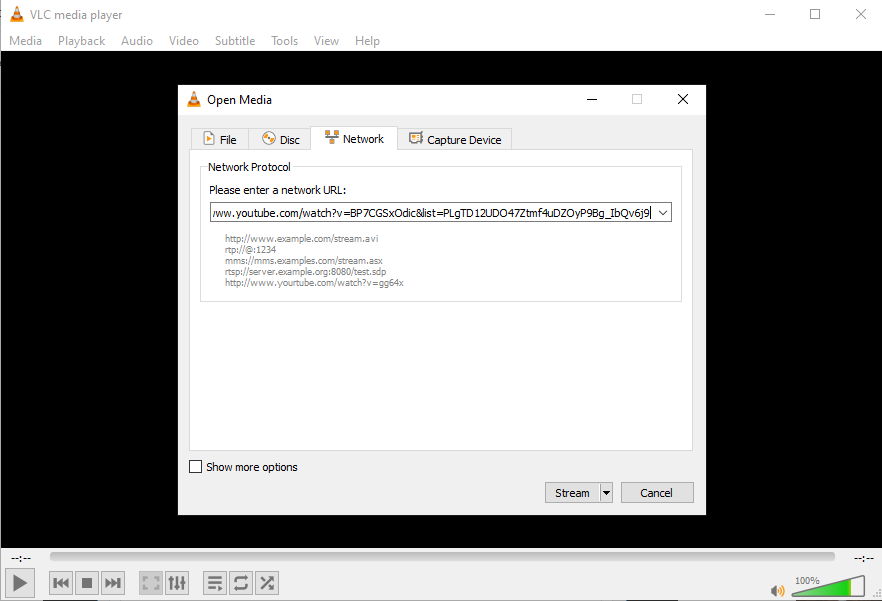Open the Tools menu
The height and width of the screenshot is (601, 882).
point(284,41)
